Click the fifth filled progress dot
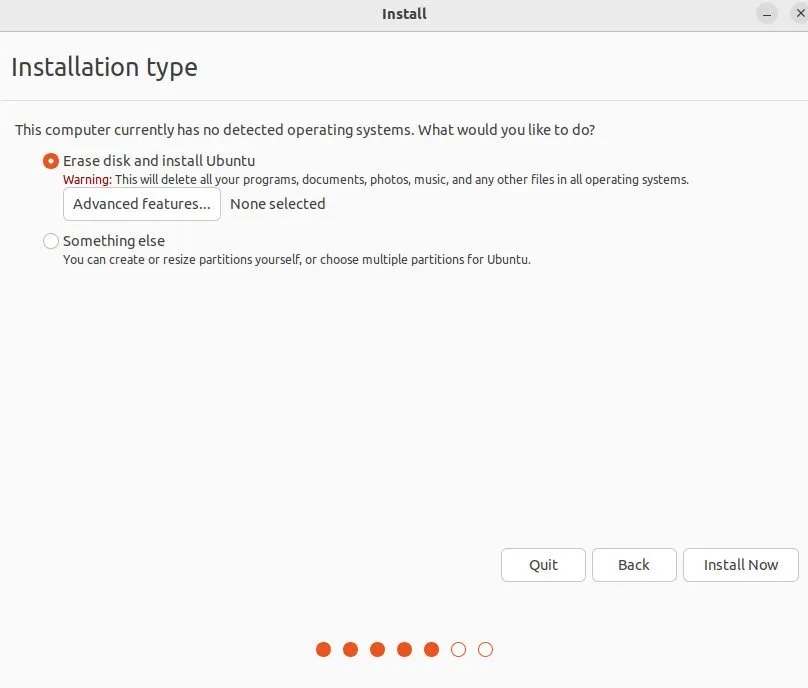Viewport: 808px width, 688px height. 431,650
